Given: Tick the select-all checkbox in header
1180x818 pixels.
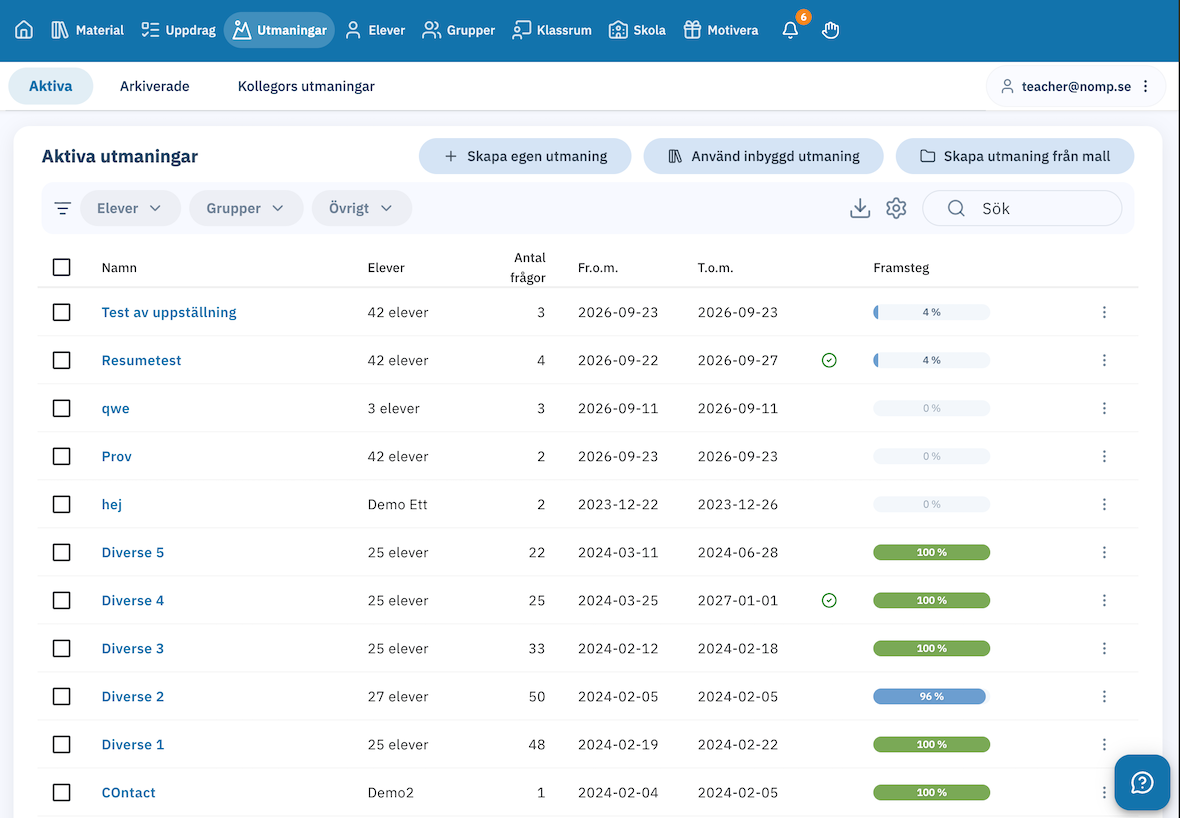Looking at the screenshot, I should 62,267.
